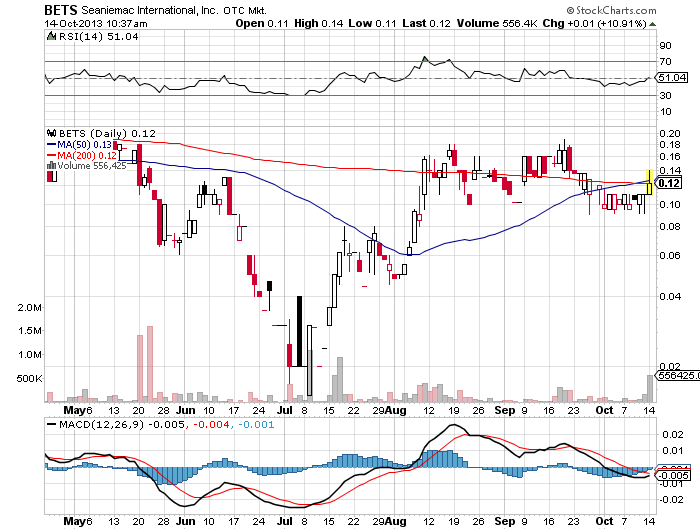Click the 'MA(50) 0.13' legend text
700x530 pixels.
point(84,145)
